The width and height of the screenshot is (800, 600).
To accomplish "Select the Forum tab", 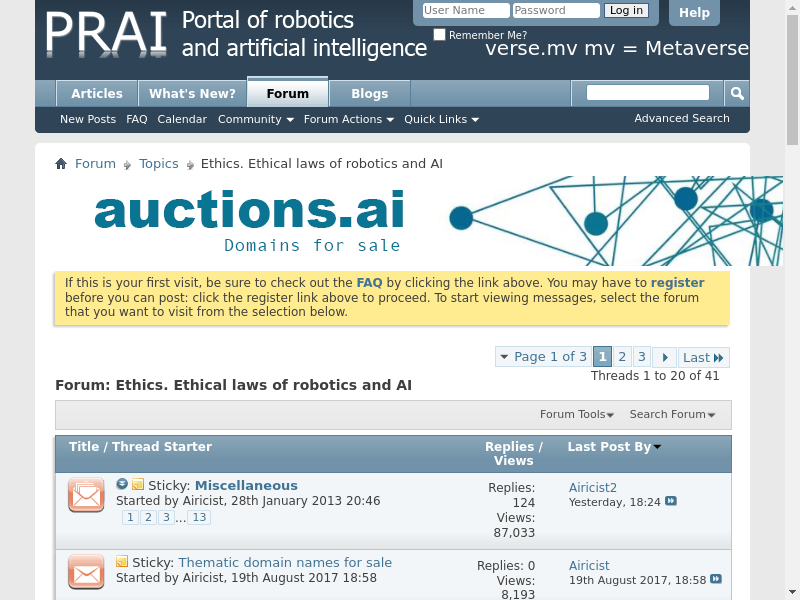I will (288, 93).
